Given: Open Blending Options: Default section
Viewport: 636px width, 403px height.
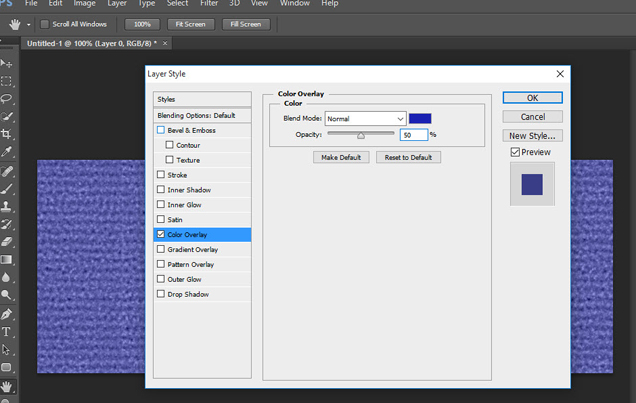Looking at the screenshot, I should [x=196, y=115].
